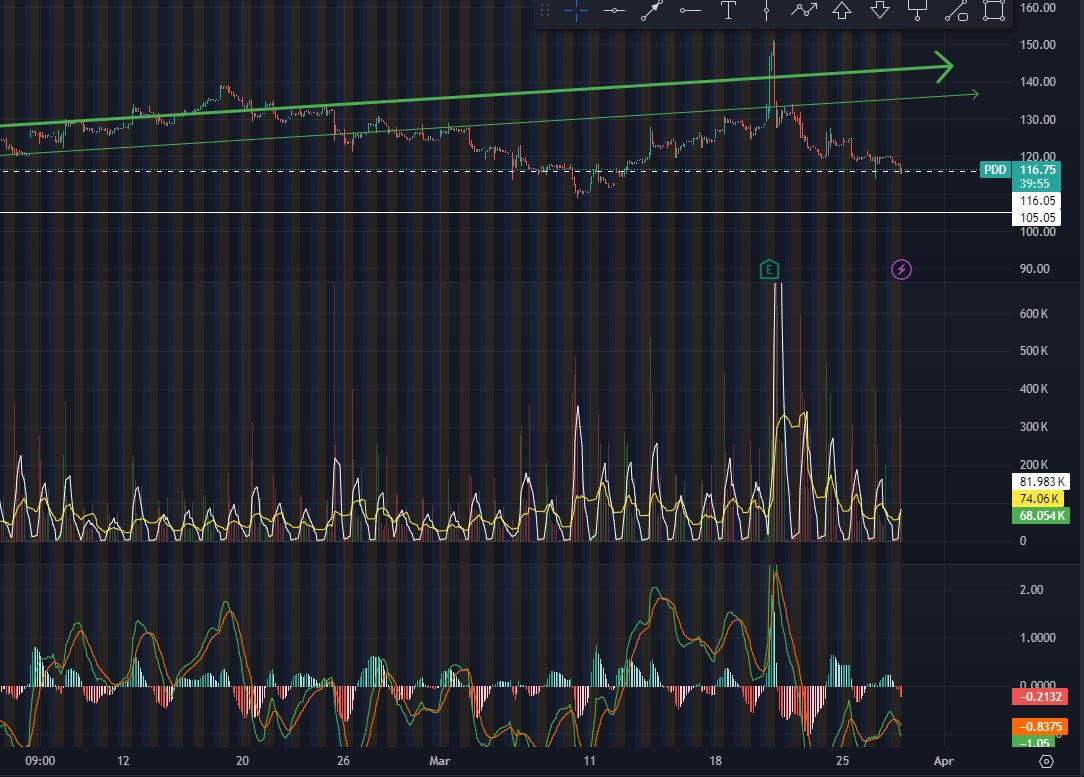Open the earnings E marker

[769, 270]
